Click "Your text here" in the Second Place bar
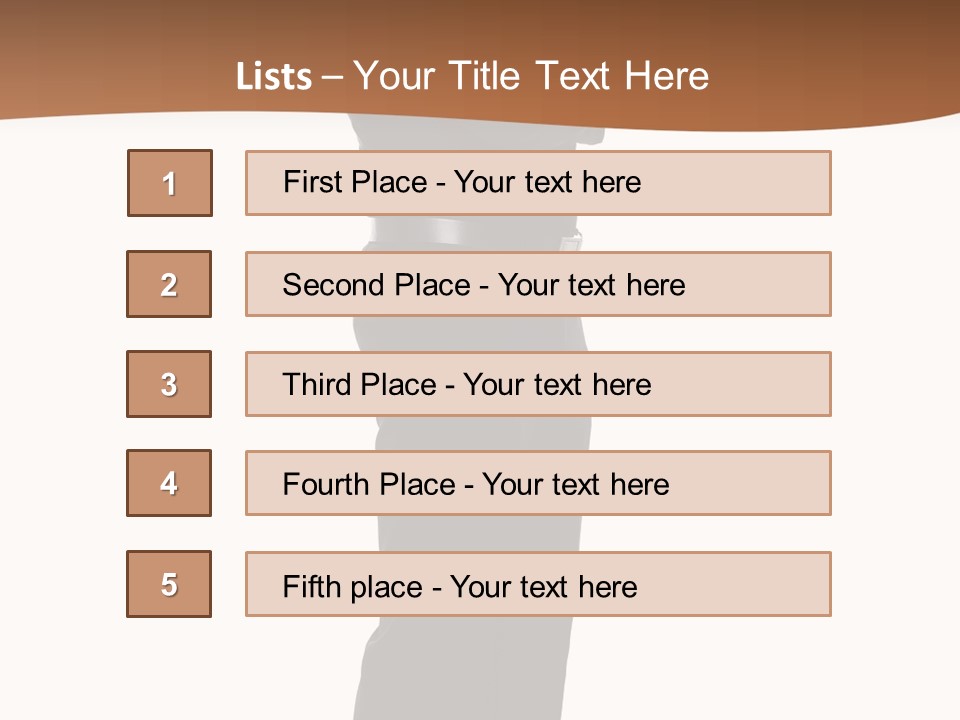The width and height of the screenshot is (960, 720). coord(591,285)
